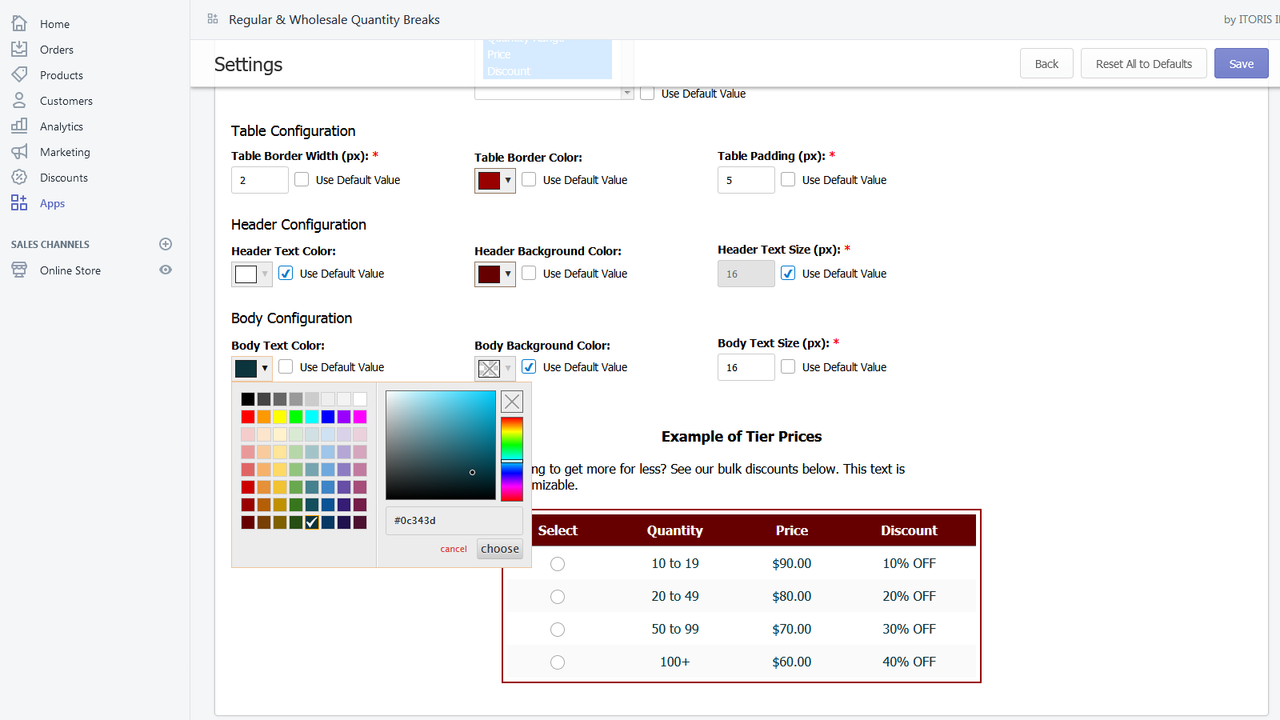This screenshot has width=1280, height=720.
Task: Select the radio button for 100+ tier
Action: [x=557, y=662]
